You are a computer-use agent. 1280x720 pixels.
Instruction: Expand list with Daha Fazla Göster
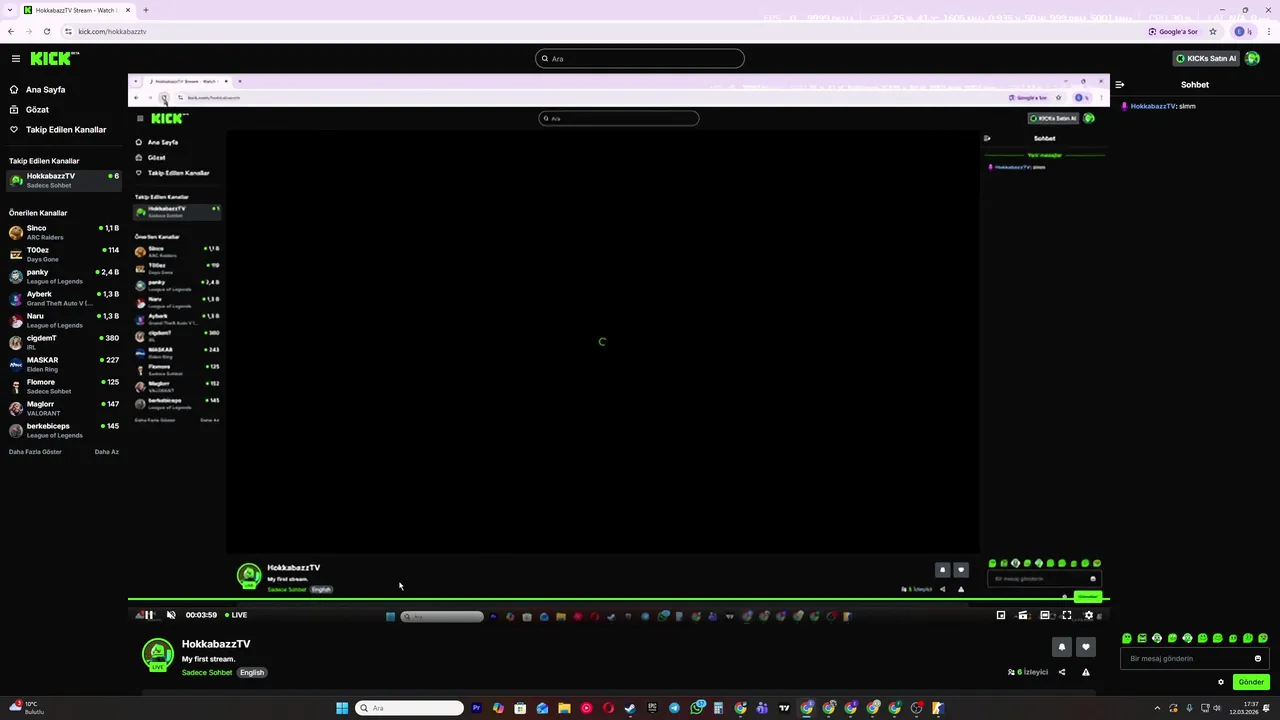pos(35,451)
